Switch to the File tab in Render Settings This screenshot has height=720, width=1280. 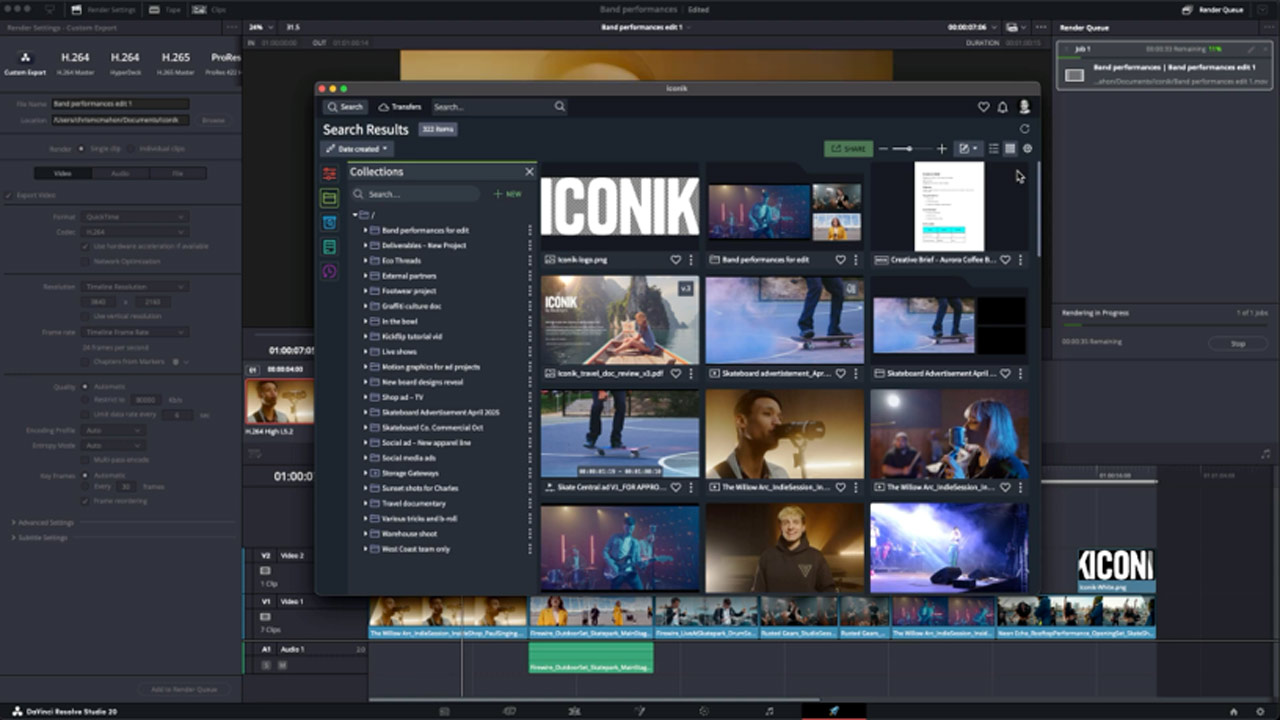178,173
